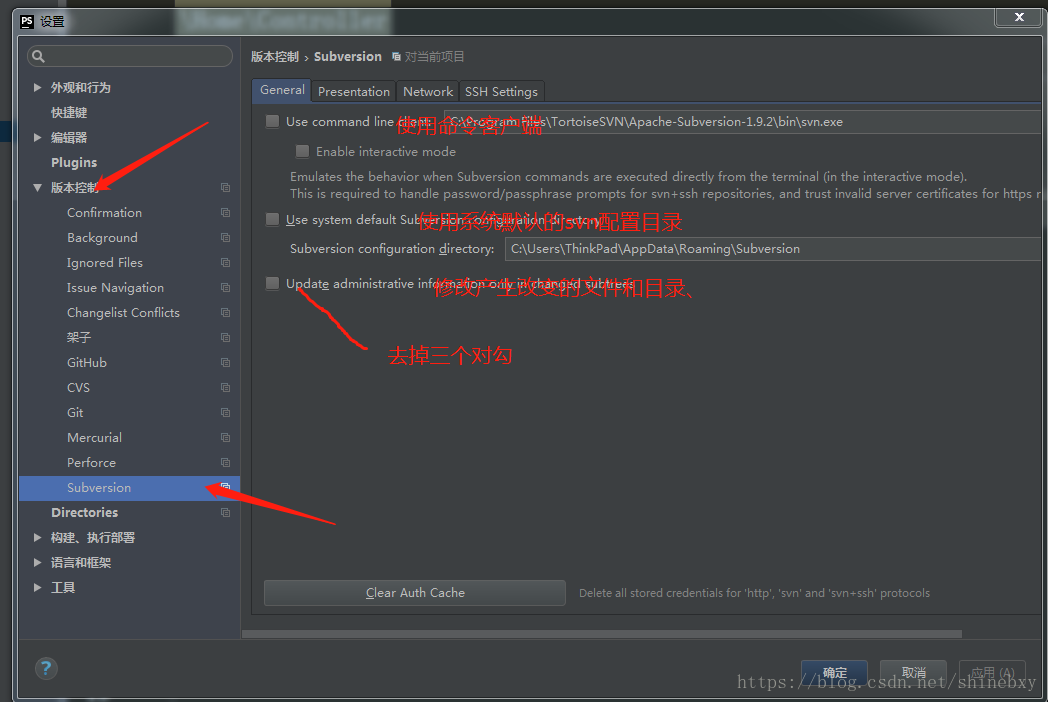Collapse the 版本控制 section
Screen dimensions: 1048x702
(37, 188)
